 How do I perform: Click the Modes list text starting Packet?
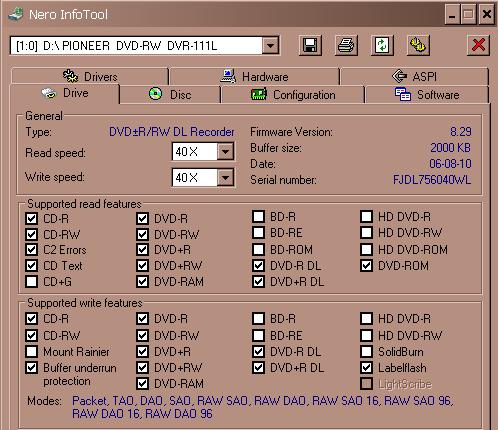click(x=262, y=407)
